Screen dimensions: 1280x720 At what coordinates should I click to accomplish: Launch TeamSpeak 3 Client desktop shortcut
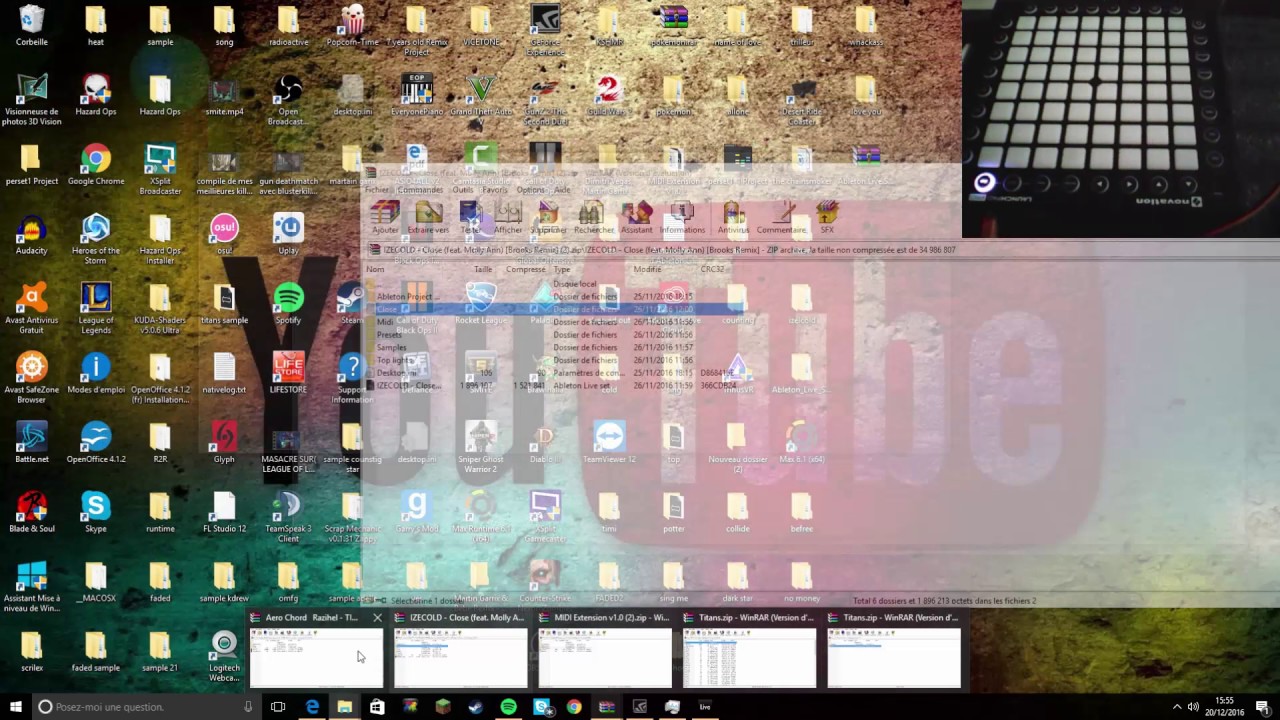tap(288, 517)
